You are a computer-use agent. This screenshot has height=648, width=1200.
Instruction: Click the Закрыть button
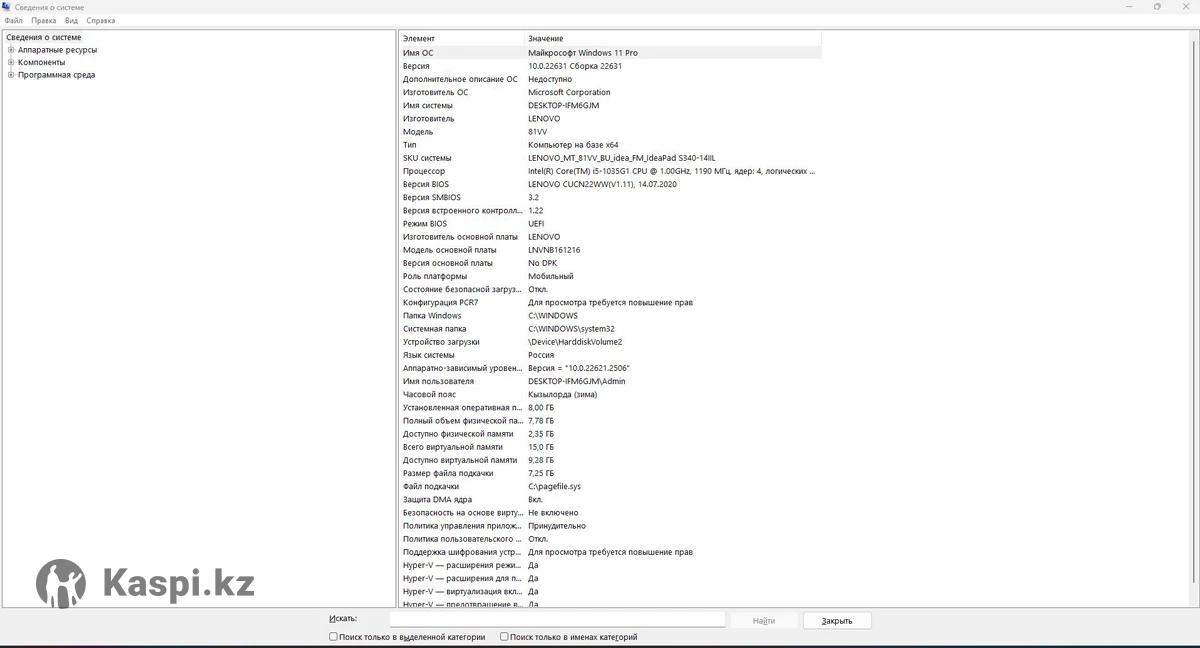pyautogui.click(x=837, y=621)
